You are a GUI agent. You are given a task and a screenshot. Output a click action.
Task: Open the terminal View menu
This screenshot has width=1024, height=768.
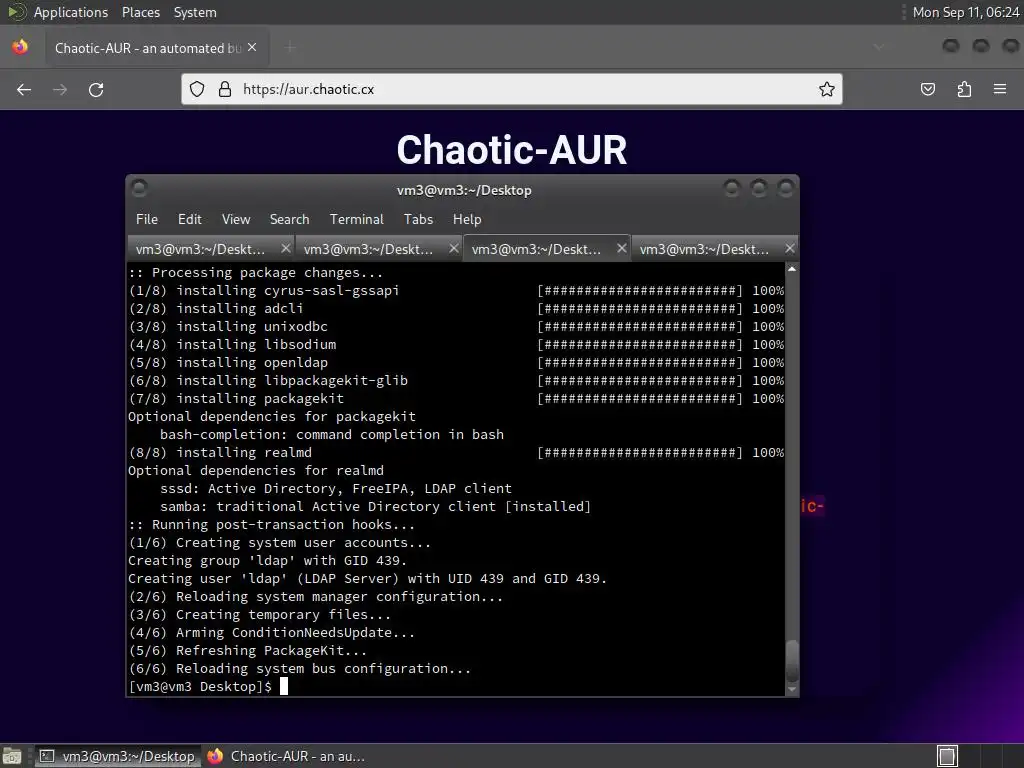coord(236,219)
